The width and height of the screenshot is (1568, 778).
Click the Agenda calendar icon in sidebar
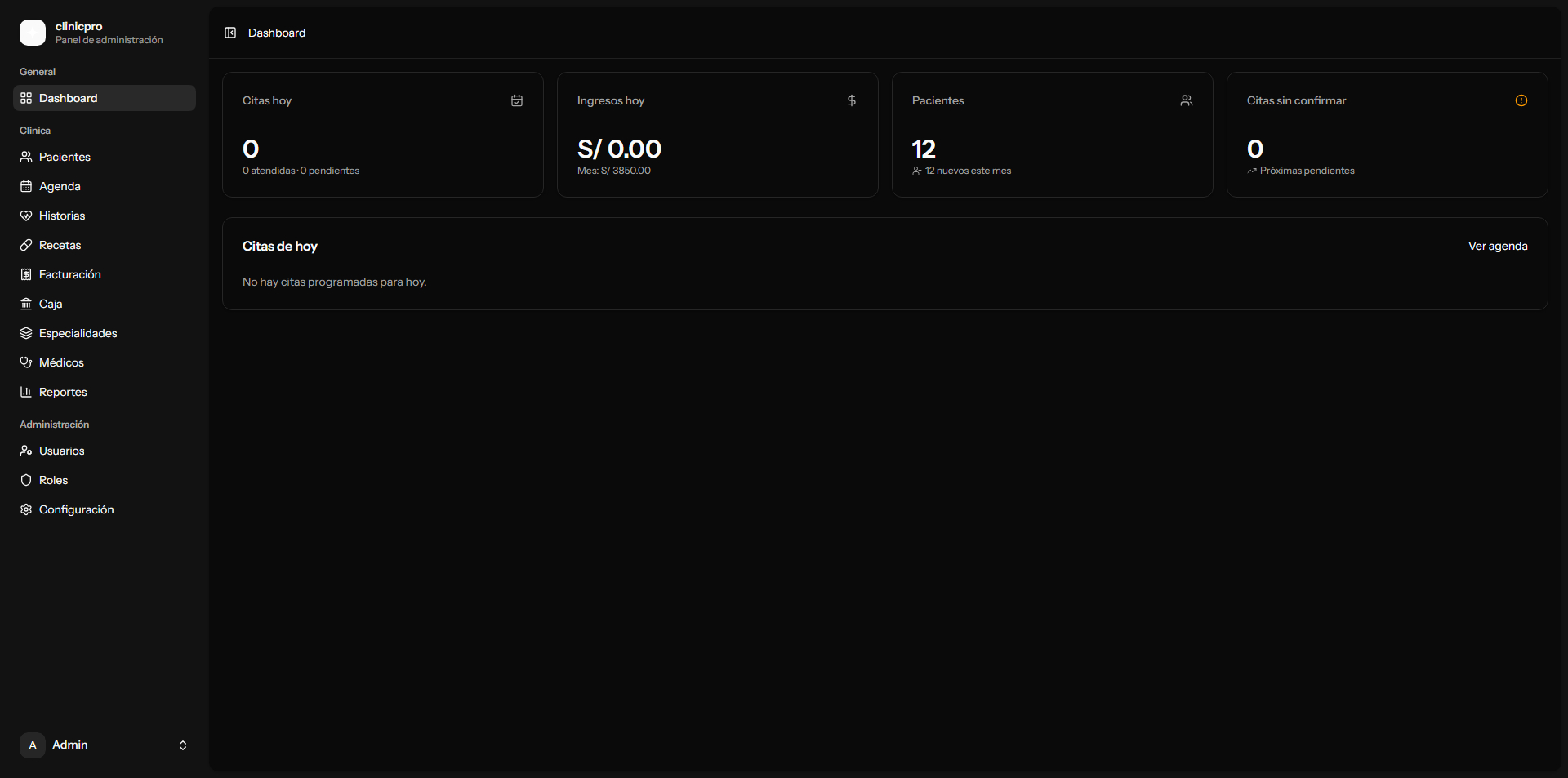[x=26, y=186]
